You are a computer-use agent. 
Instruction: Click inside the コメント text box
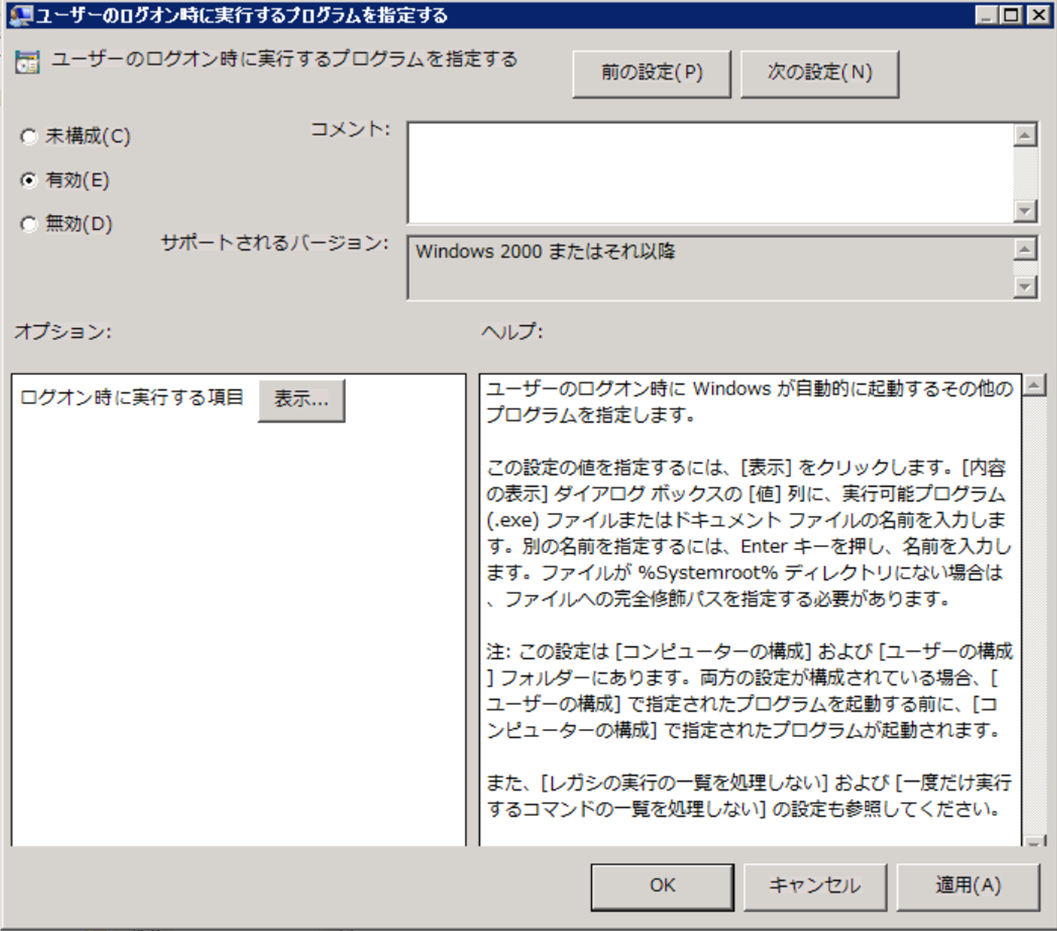tap(711, 173)
